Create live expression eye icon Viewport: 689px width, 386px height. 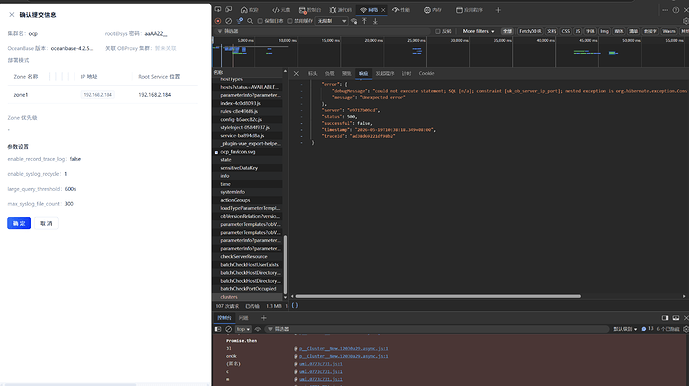click(258, 329)
